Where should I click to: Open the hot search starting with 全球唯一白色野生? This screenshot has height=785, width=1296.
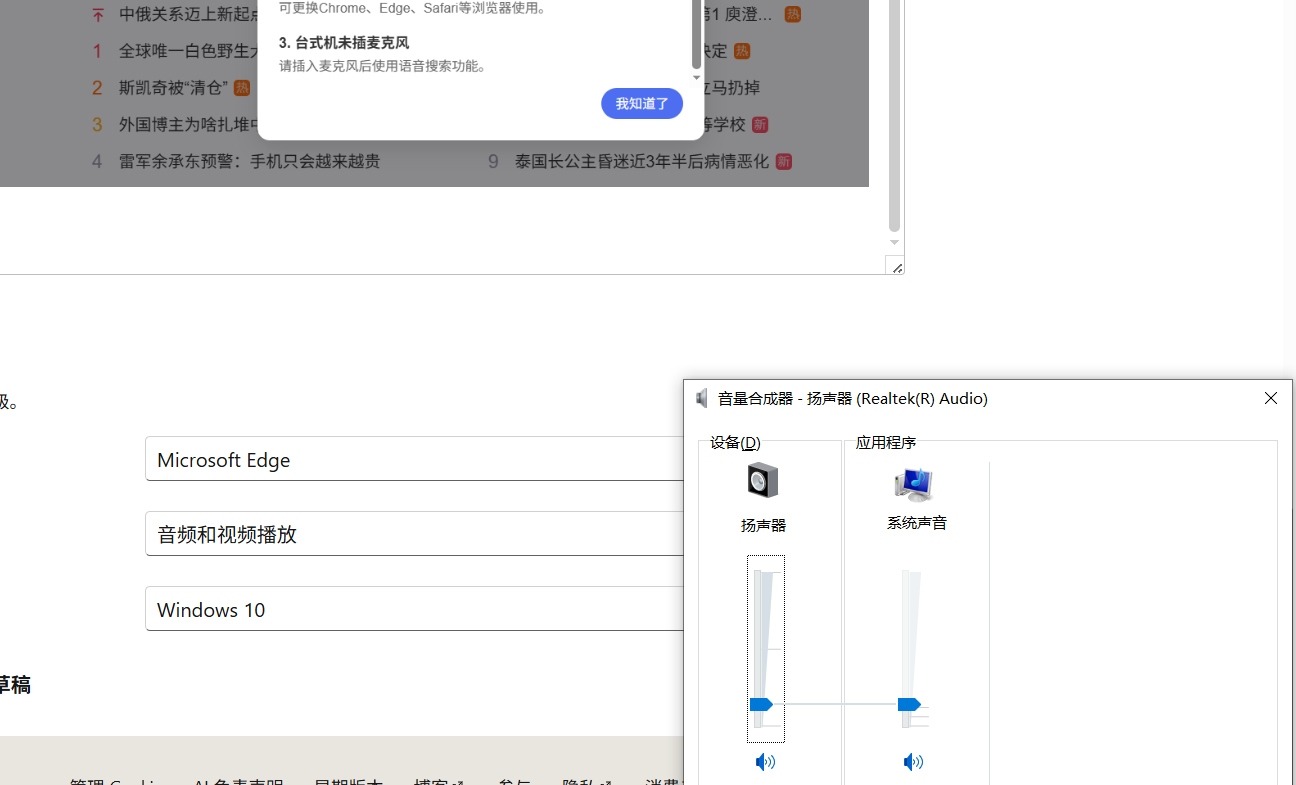tap(188, 51)
